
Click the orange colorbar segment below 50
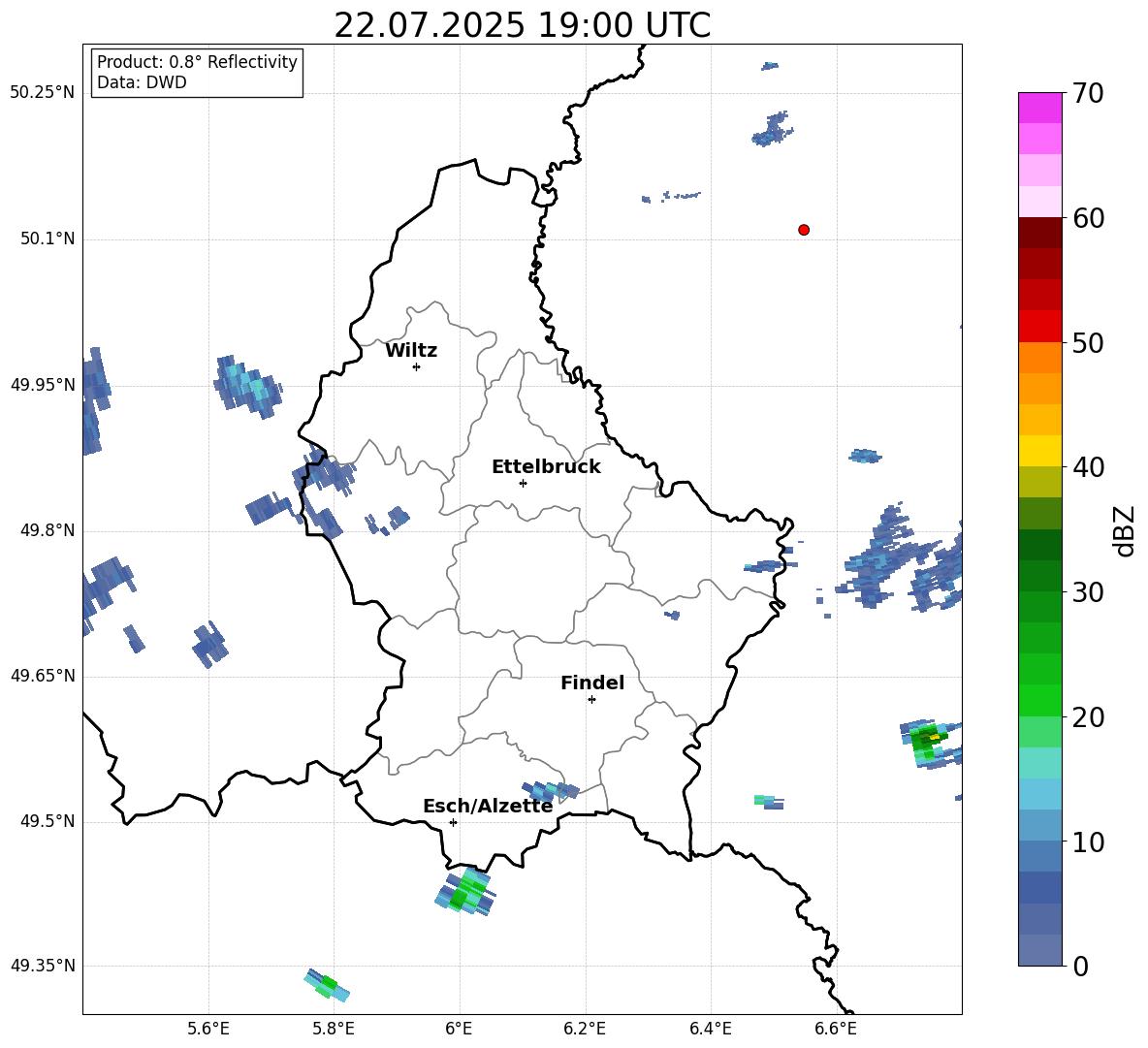coord(1040,358)
